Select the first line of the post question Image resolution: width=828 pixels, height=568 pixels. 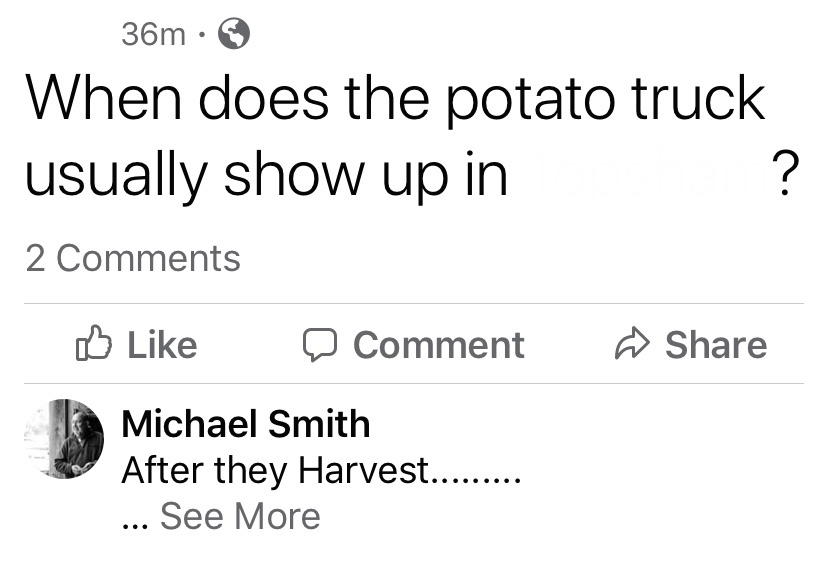[394, 100]
